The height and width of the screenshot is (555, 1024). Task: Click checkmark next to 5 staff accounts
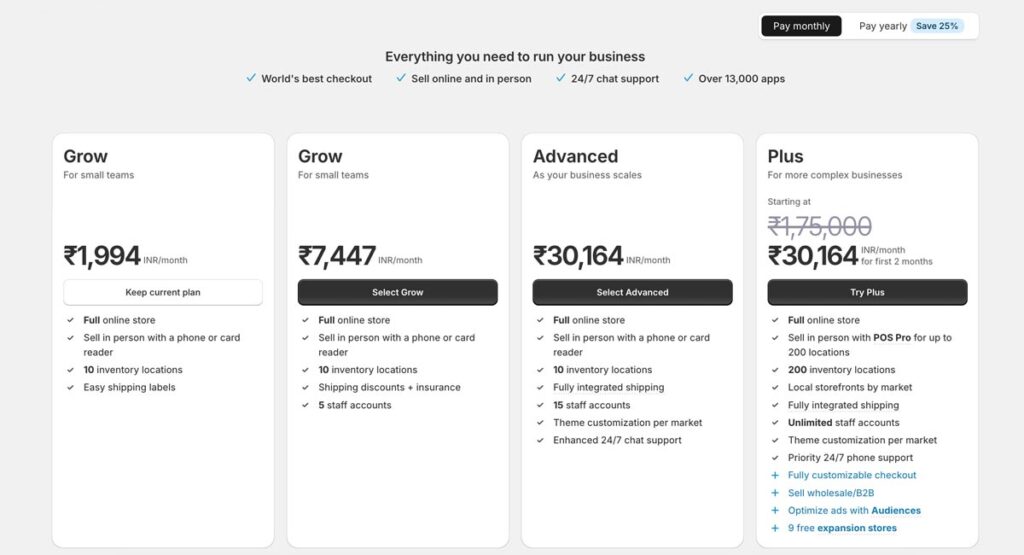[x=305, y=405]
